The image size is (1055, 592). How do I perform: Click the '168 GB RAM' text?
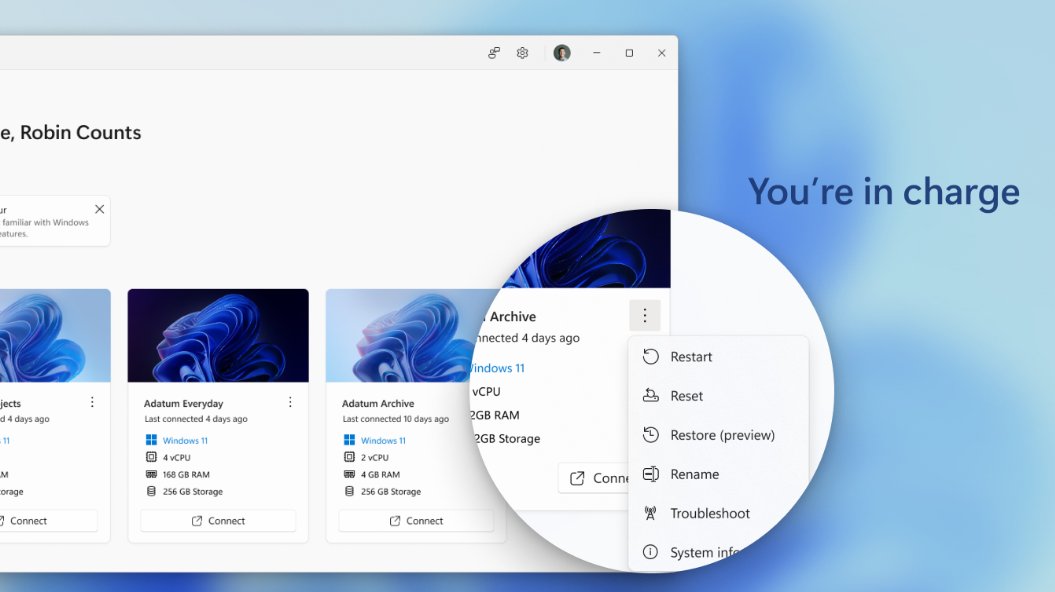click(186, 475)
